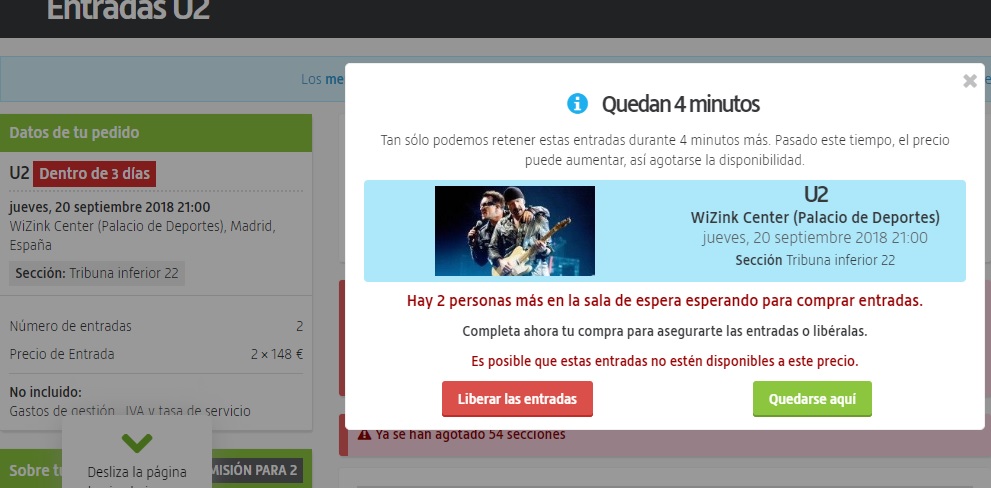Click the blue info icon beside Quedan 4 minutos
Image resolution: width=991 pixels, height=488 pixels.
click(577, 103)
